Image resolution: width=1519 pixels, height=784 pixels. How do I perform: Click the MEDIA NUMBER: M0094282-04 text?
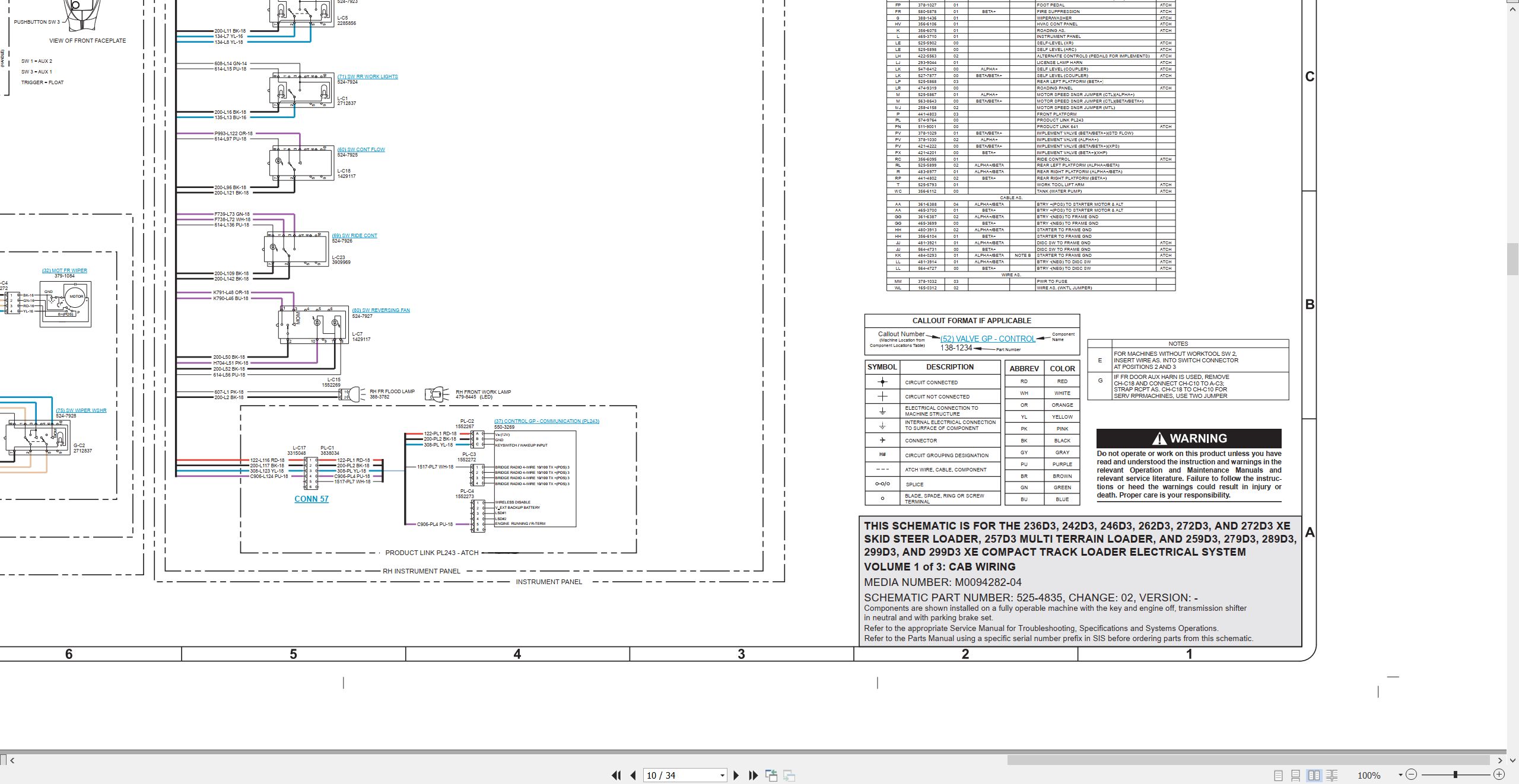pyautogui.click(x=943, y=582)
